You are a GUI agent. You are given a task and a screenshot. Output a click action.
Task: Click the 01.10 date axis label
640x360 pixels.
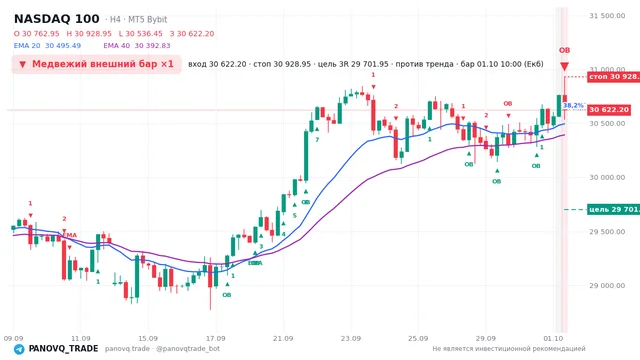[553, 339]
